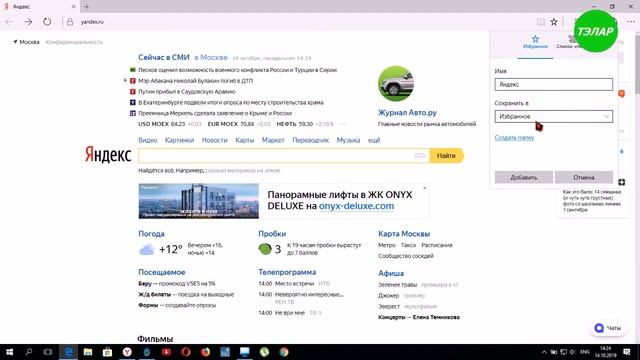Expand the Сохранить в Избранное dropdown
The width and height of the screenshot is (640, 360).
tap(553, 116)
